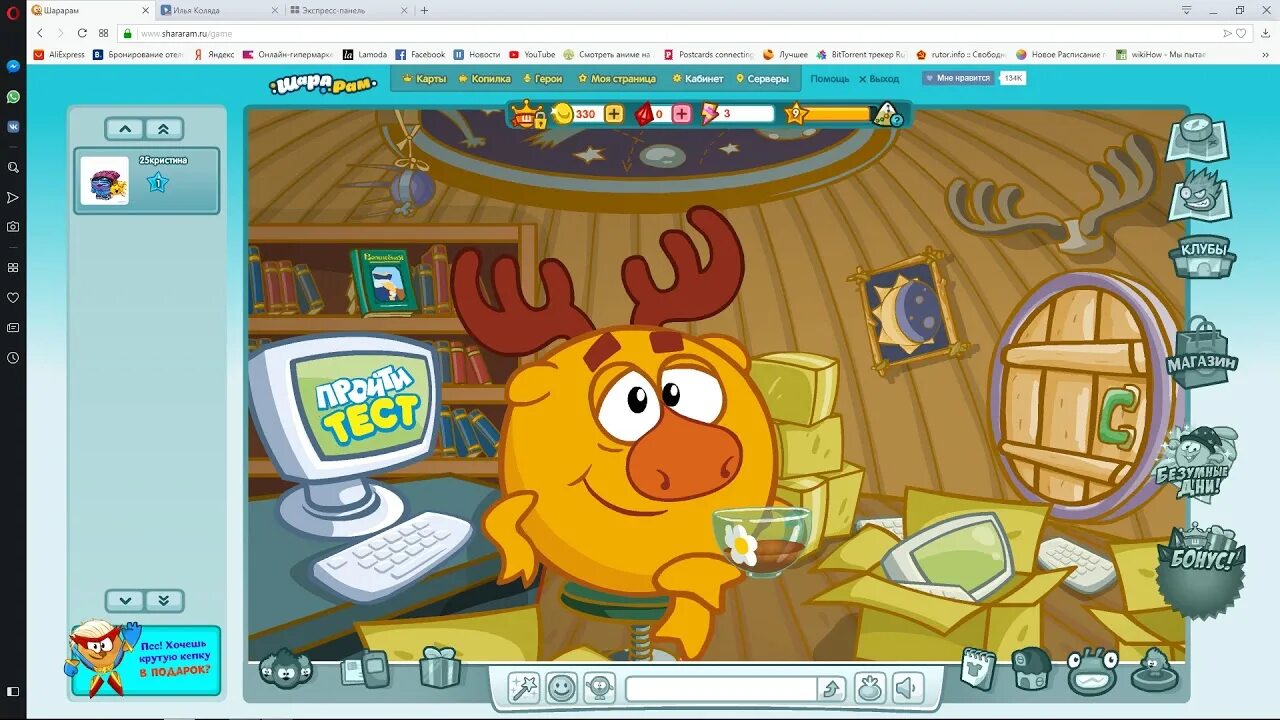The width and height of the screenshot is (1280, 720).
Task: Open the Магазин shop bag
Action: click(1202, 354)
